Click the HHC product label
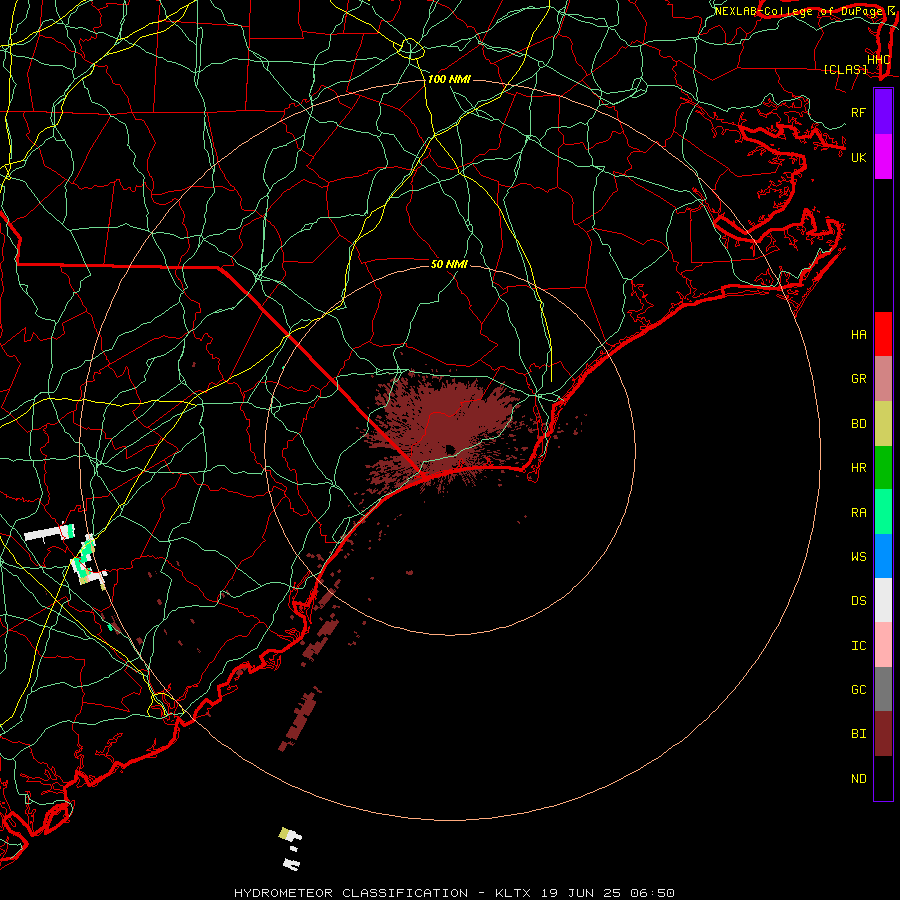Screen dimensions: 900x900 click(x=879, y=60)
